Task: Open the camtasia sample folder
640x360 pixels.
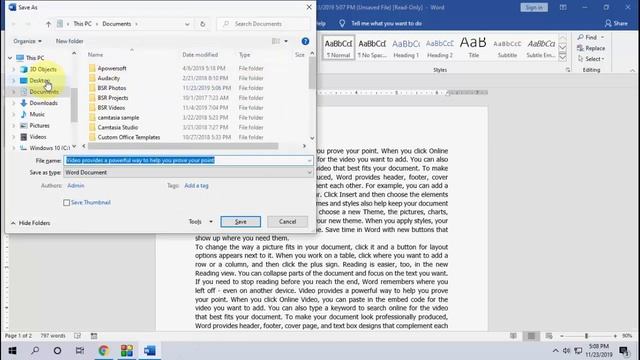Action: [x=118, y=117]
